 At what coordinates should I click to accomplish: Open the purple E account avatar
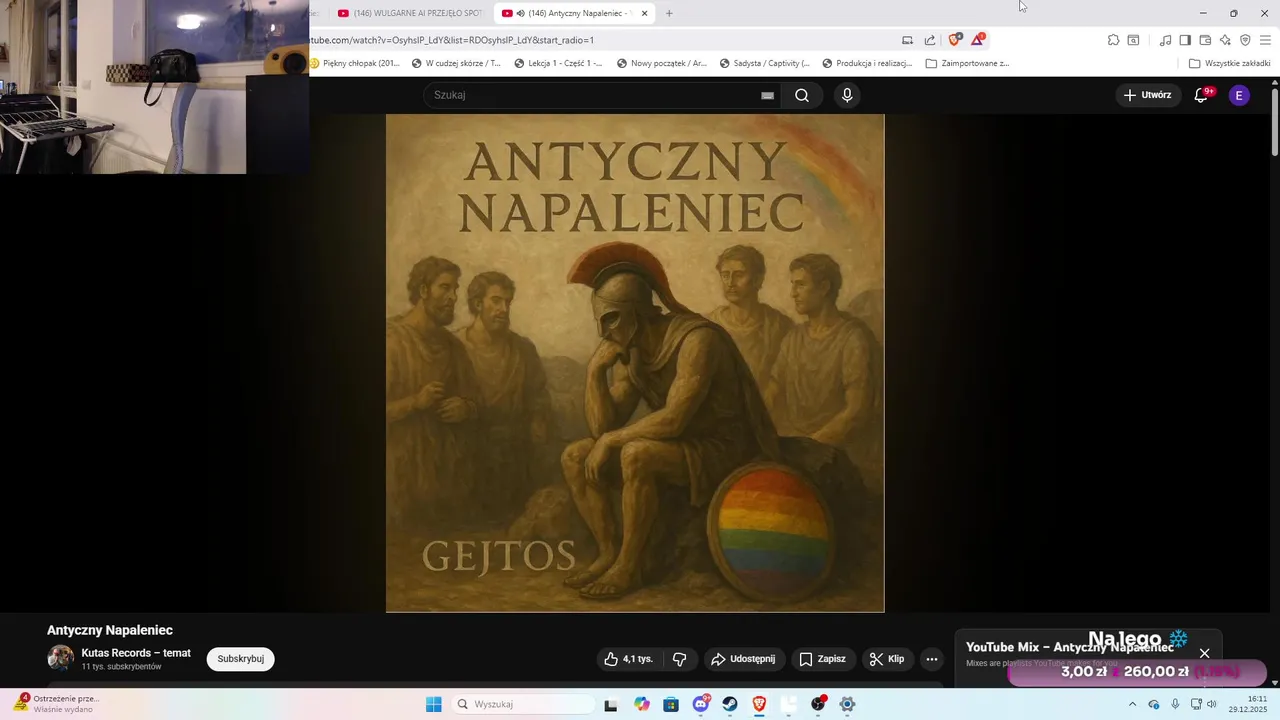click(1239, 95)
